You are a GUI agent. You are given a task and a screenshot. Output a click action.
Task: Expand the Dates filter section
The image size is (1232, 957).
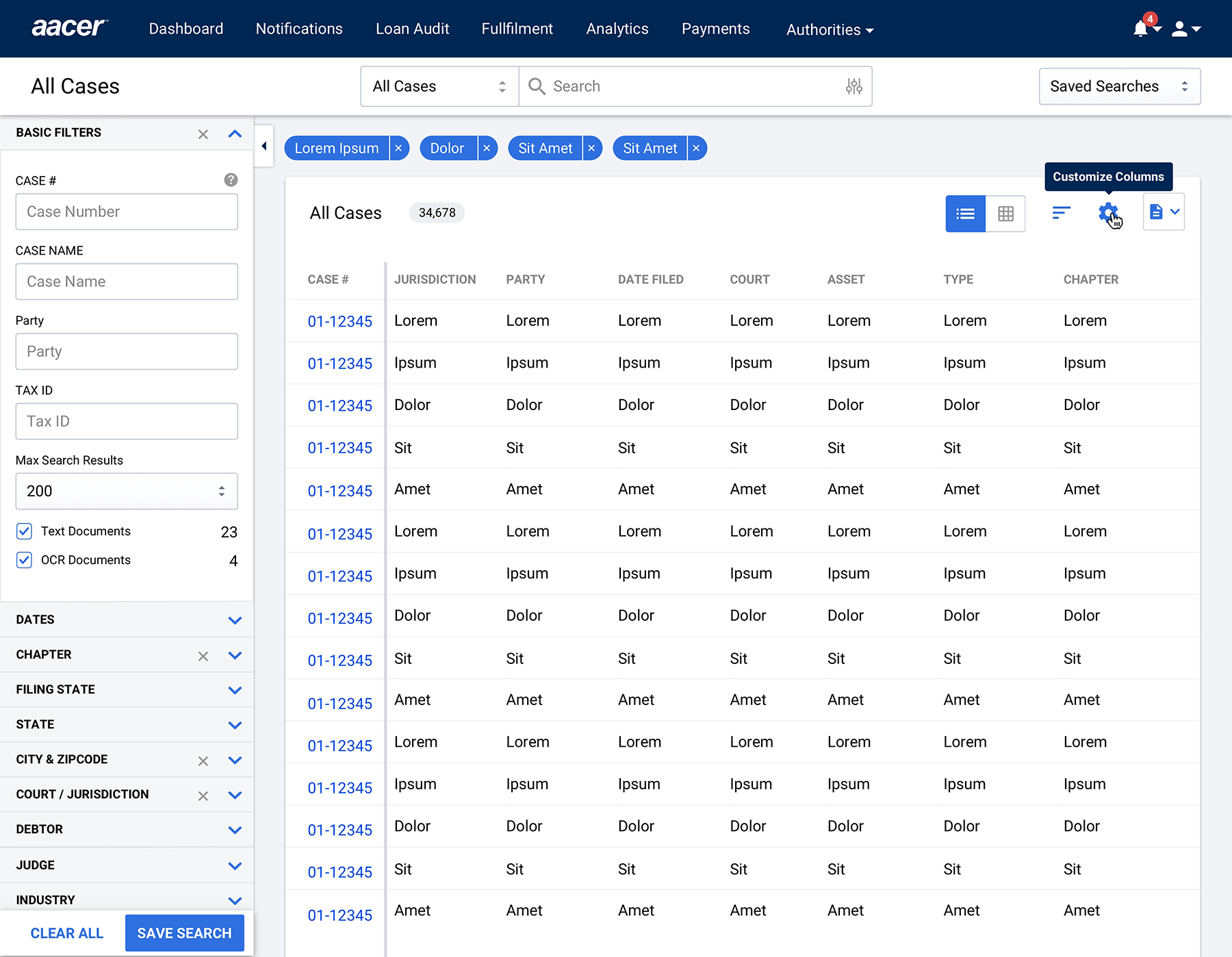click(235, 620)
